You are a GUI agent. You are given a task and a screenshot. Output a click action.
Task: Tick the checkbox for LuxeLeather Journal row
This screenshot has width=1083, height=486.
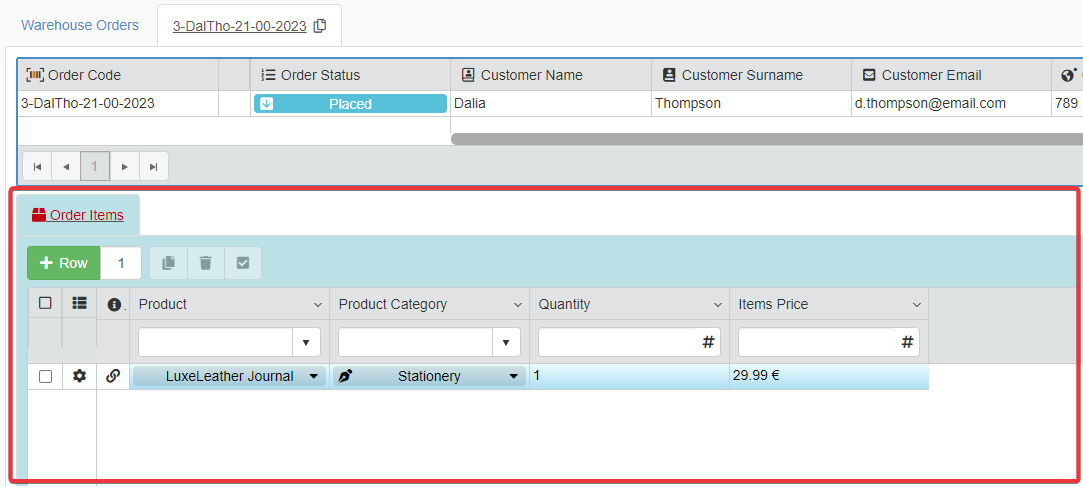point(45,376)
